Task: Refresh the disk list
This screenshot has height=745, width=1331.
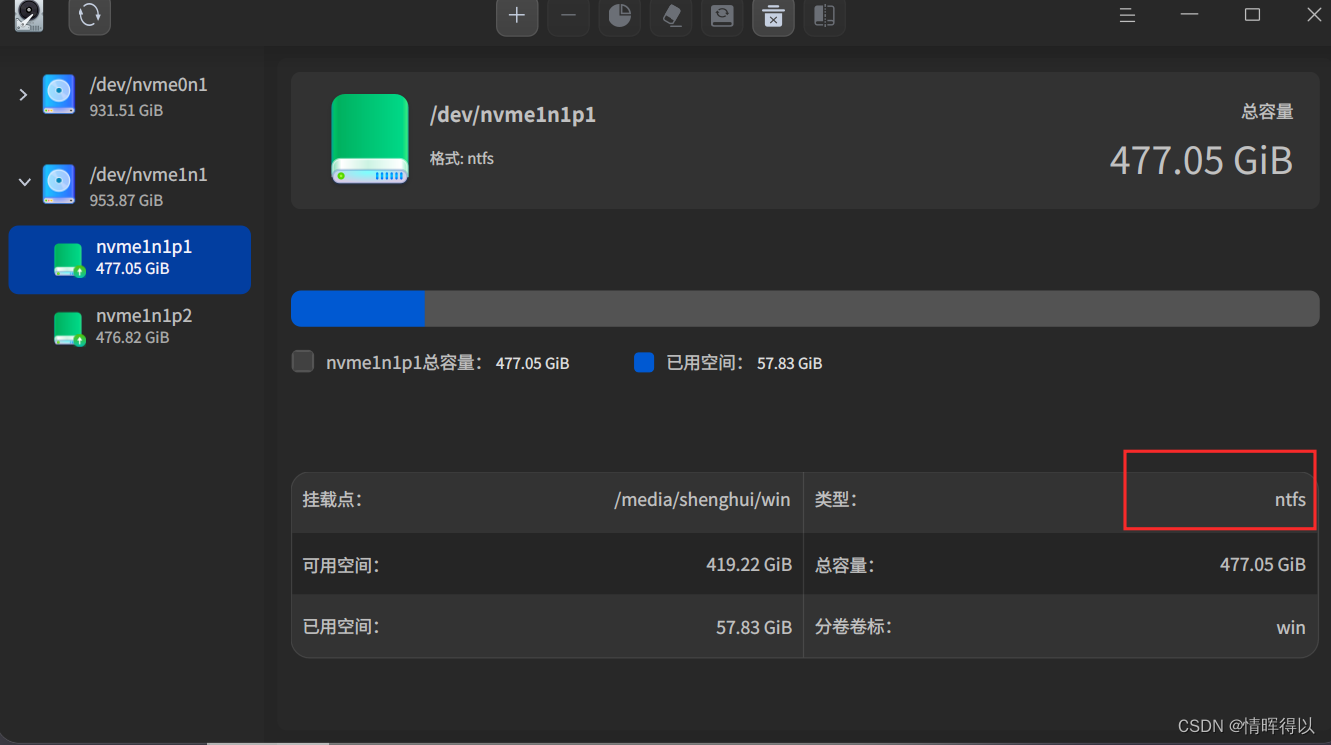Action: tap(90, 15)
